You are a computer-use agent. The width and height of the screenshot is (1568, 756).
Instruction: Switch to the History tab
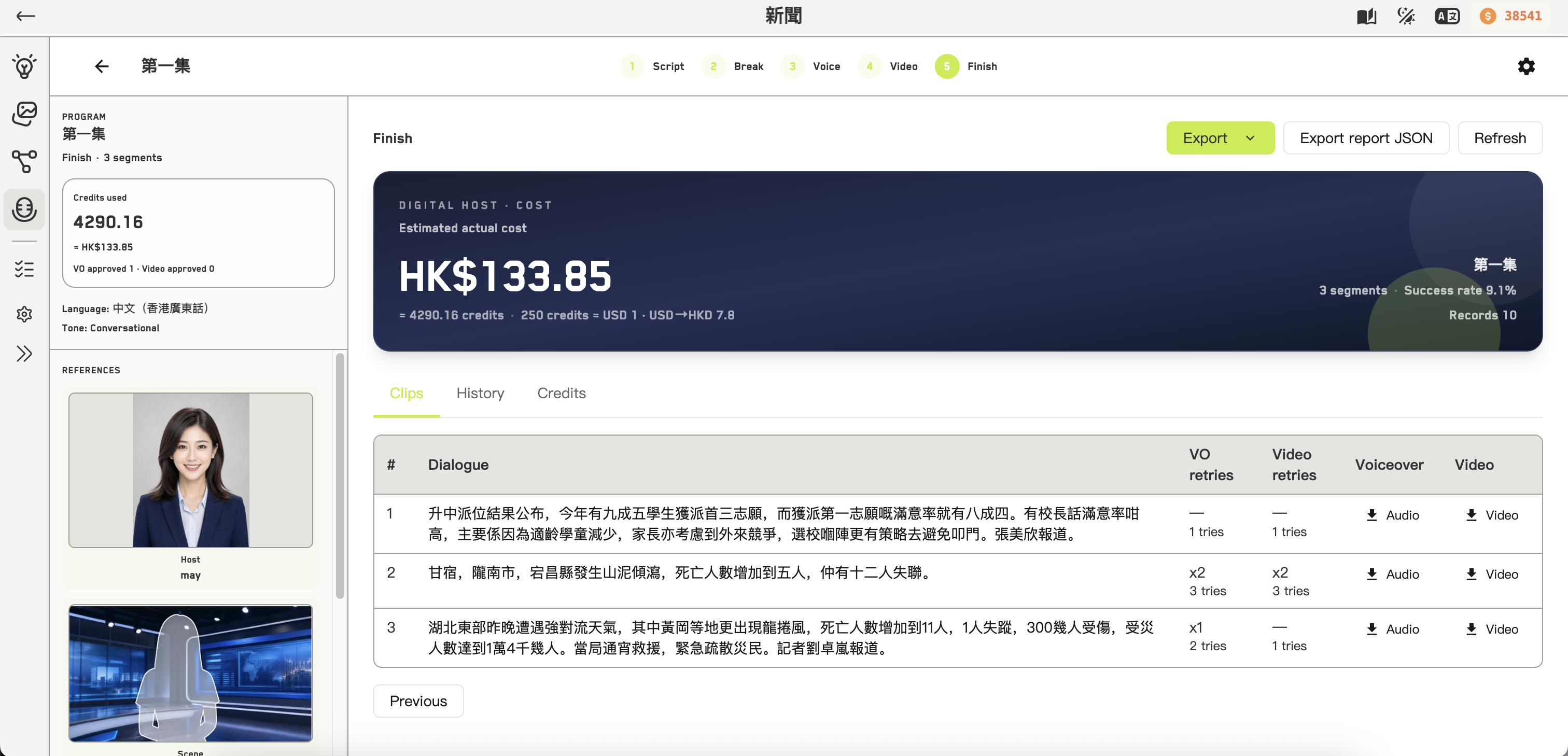pos(480,394)
